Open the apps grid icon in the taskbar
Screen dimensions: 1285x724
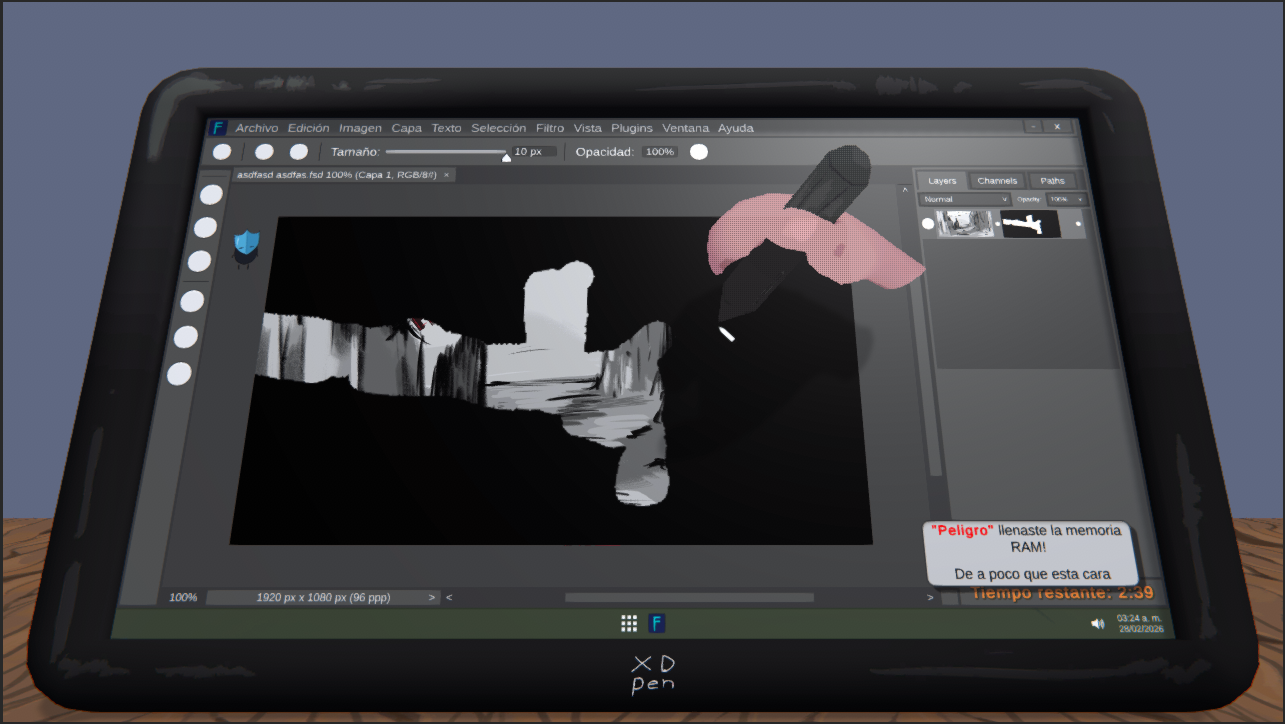629,624
